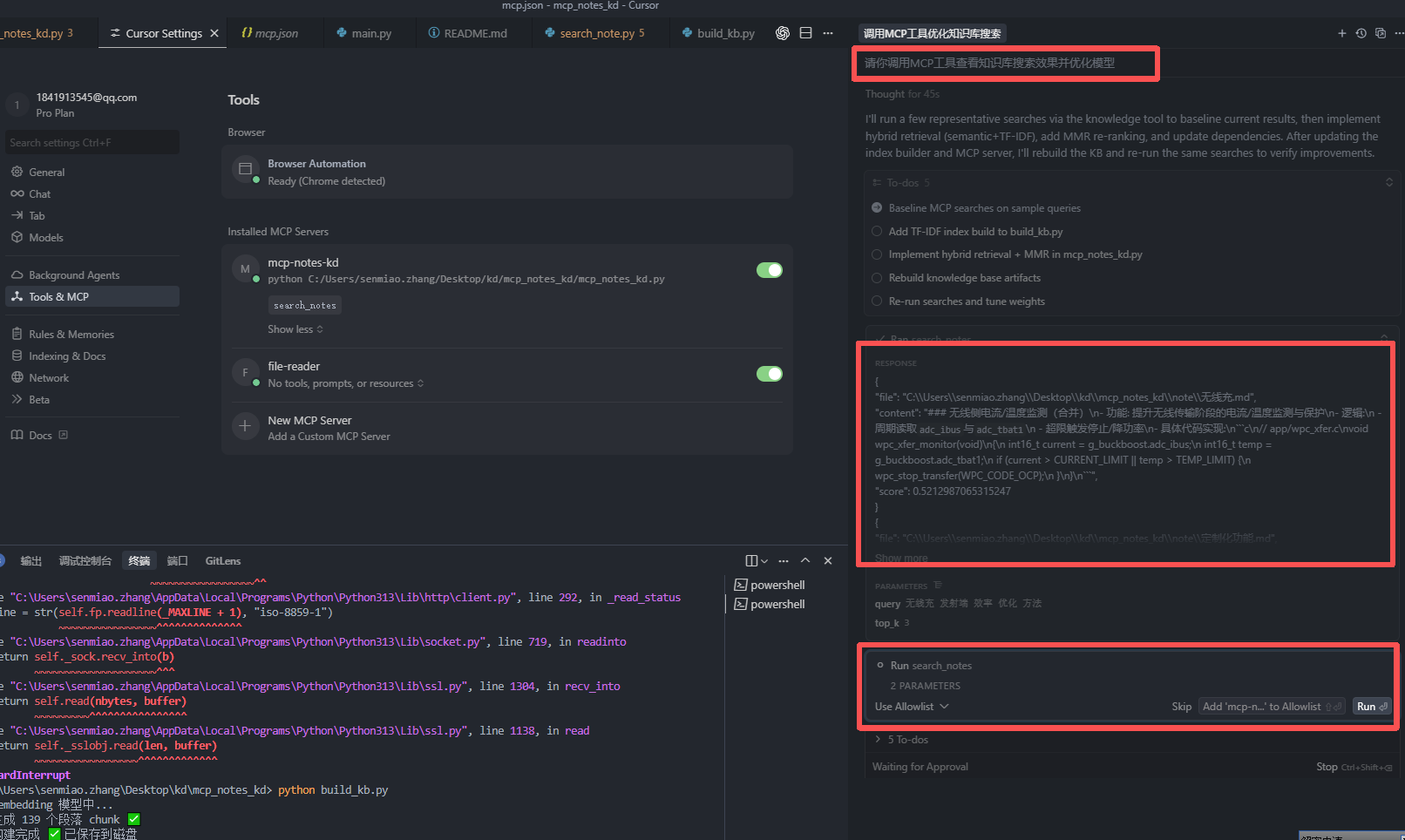Screen dimensions: 1405x840
Task: Click the open chat as editor icon
Action: click(x=1380, y=33)
